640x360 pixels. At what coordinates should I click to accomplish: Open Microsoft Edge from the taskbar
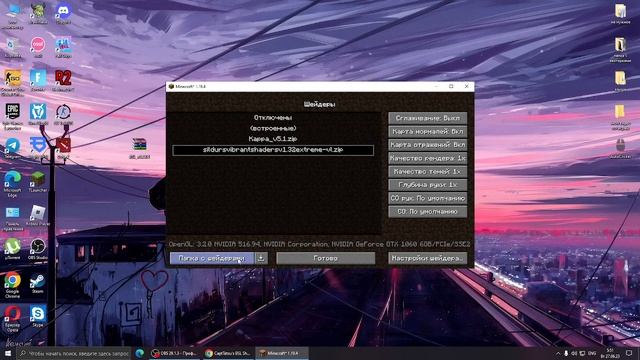pos(140,353)
